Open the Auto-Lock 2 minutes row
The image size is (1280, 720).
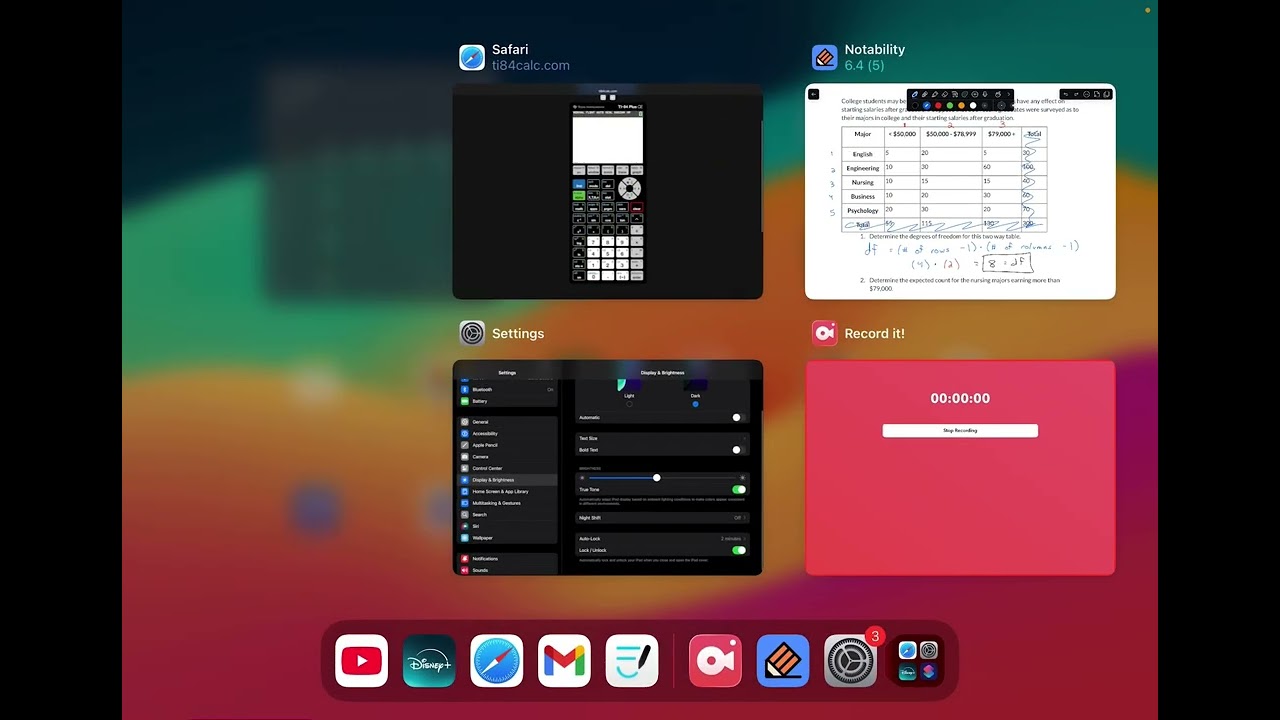tap(662, 538)
